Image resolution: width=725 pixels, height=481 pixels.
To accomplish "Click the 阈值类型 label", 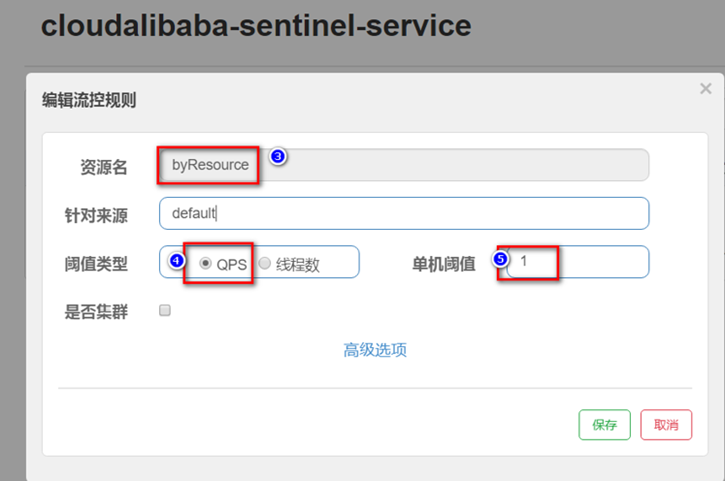I will pyautogui.click(x=95, y=263).
